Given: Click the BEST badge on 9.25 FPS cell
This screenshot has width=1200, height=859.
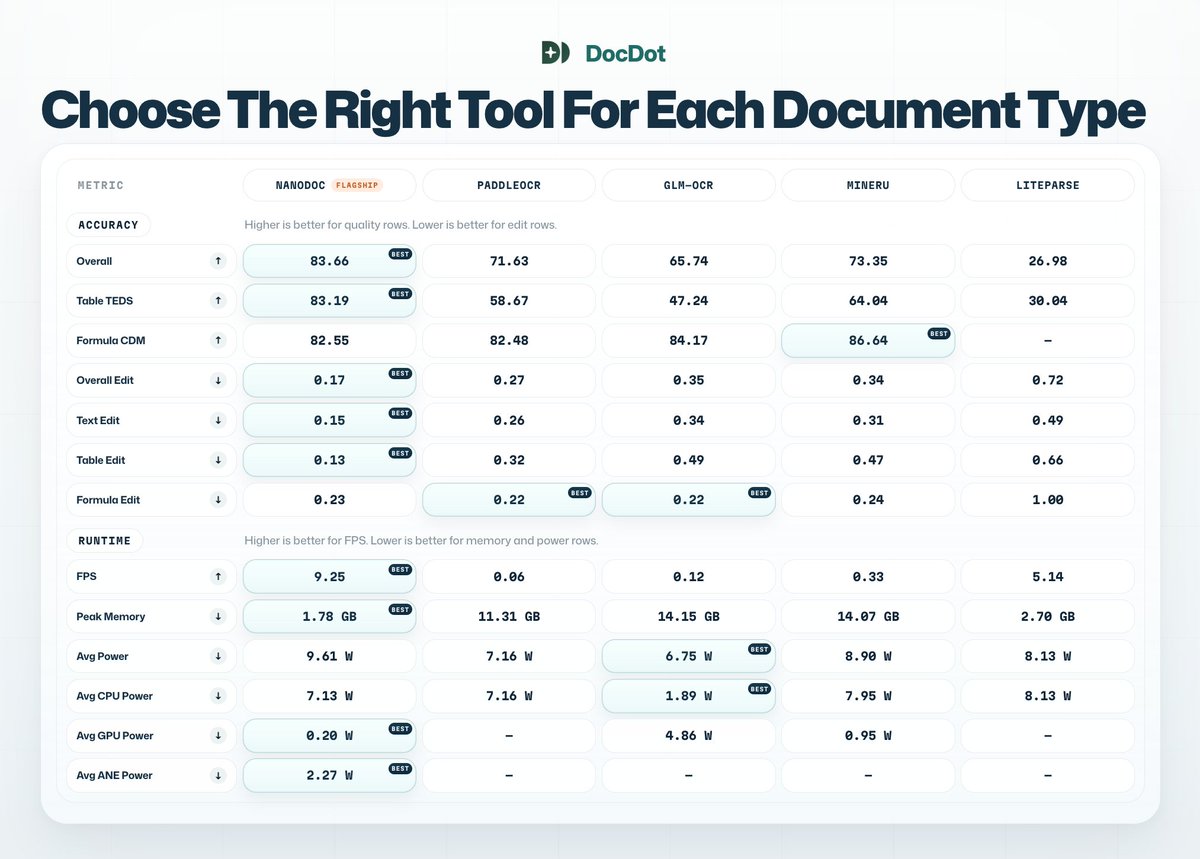Looking at the screenshot, I should point(400,570).
